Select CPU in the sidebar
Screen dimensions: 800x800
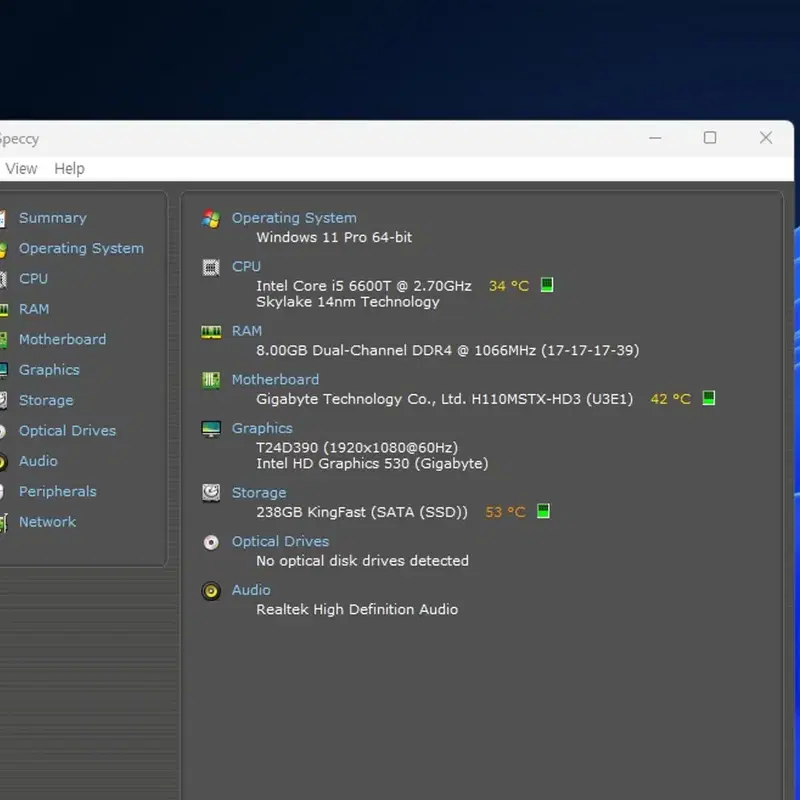[33, 279]
